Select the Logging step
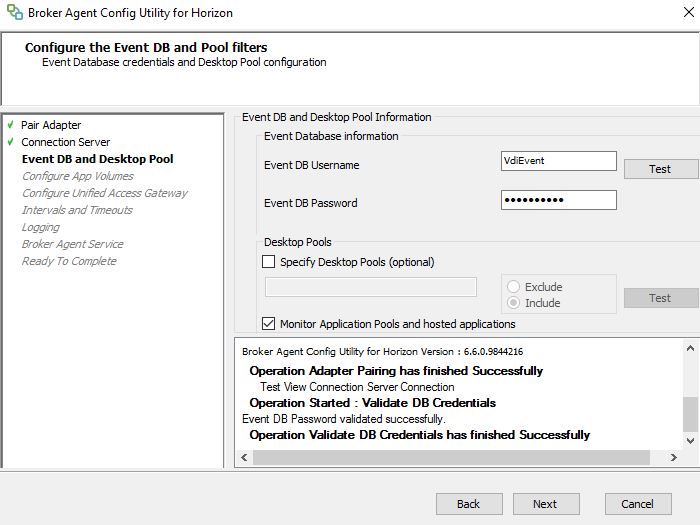The width and height of the screenshot is (700, 525). [x=41, y=227]
